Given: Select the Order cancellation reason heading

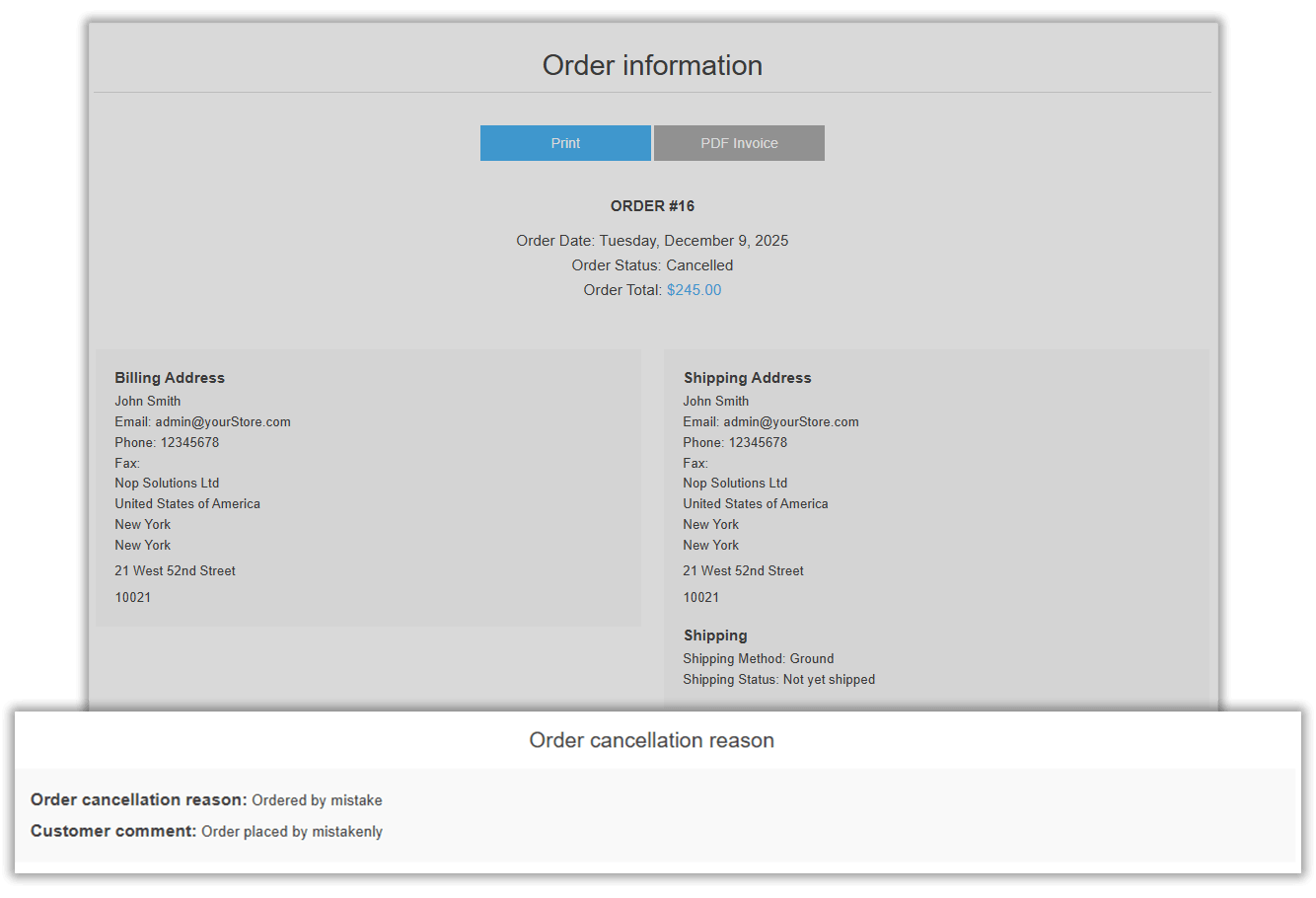Looking at the screenshot, I should point(651,740).
